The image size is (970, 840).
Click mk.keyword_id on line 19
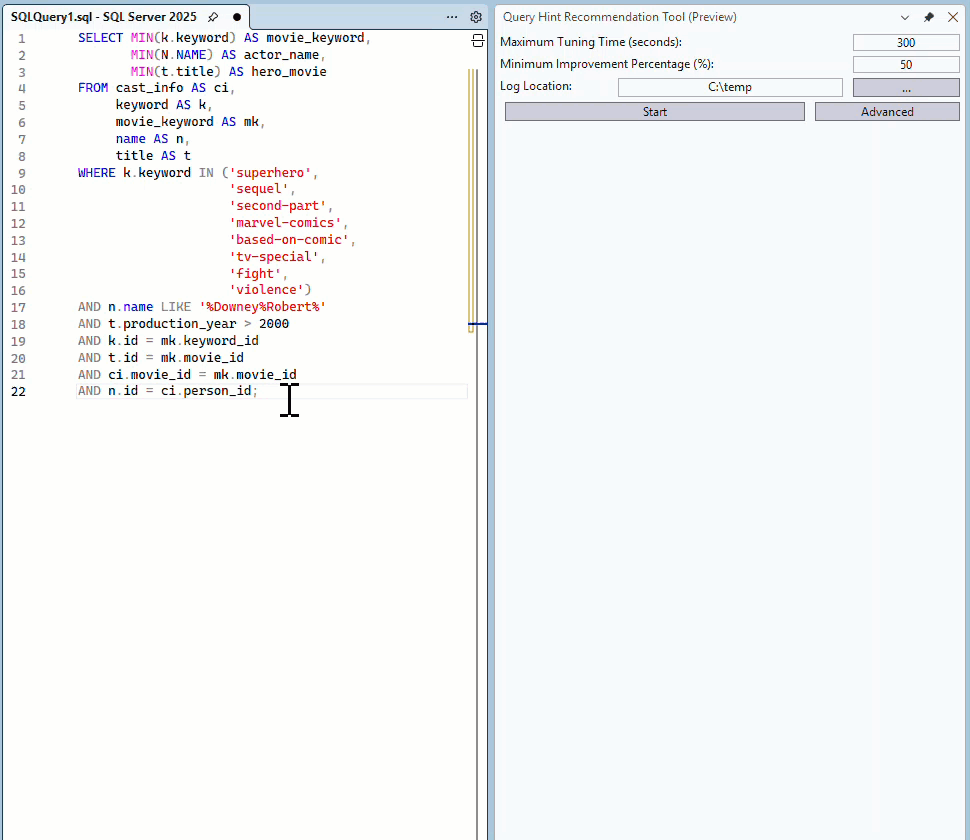tap(210, 341)
